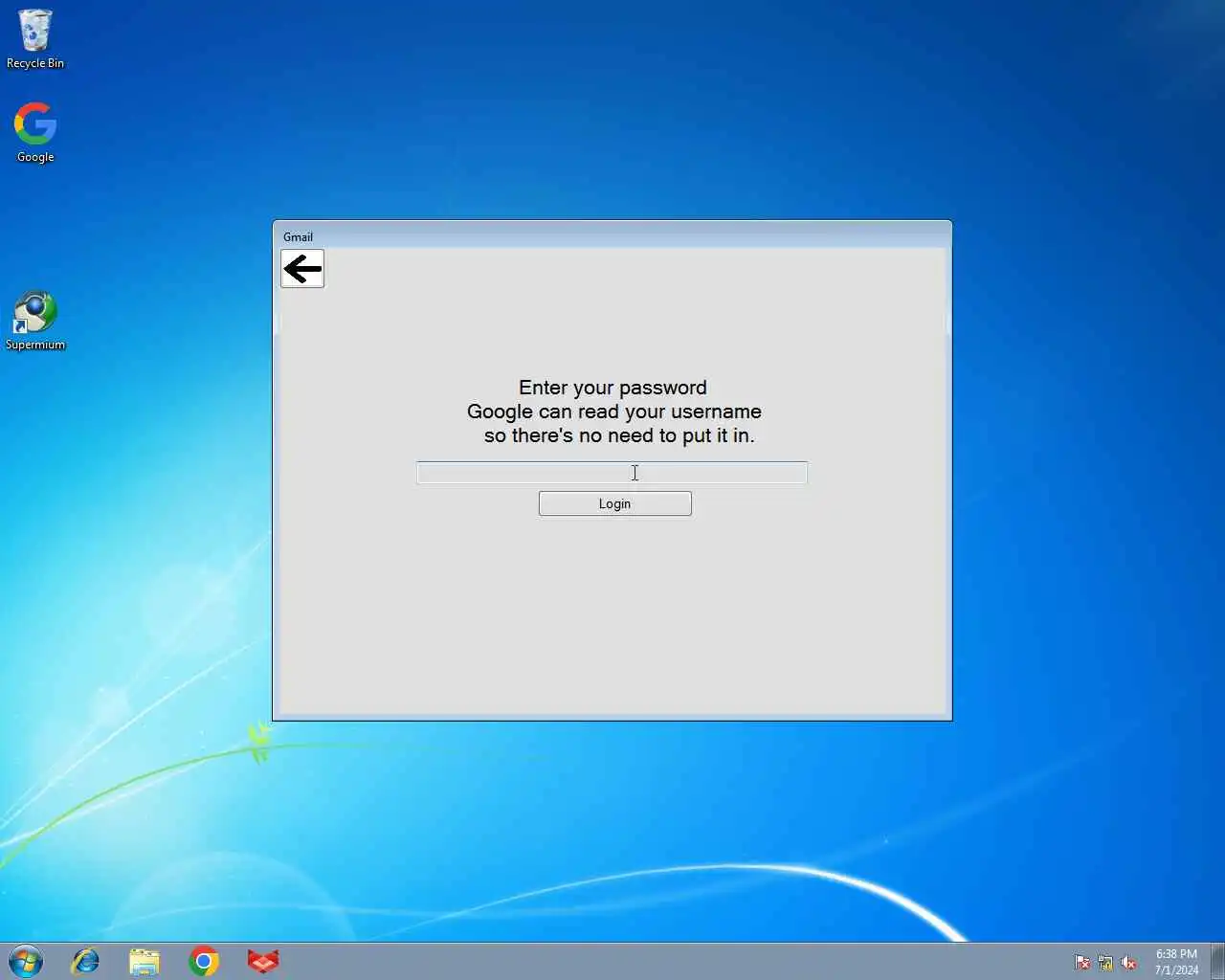
Task: Open the clock showing 6:38 PM
Action: click(1176, 962)
